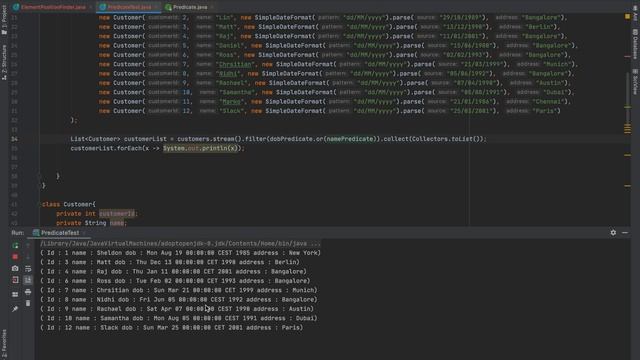The width and height of the screenshot is (640, 360).
Task: Pin the Run tab with the pin icon
Action: tap(15, 309)
